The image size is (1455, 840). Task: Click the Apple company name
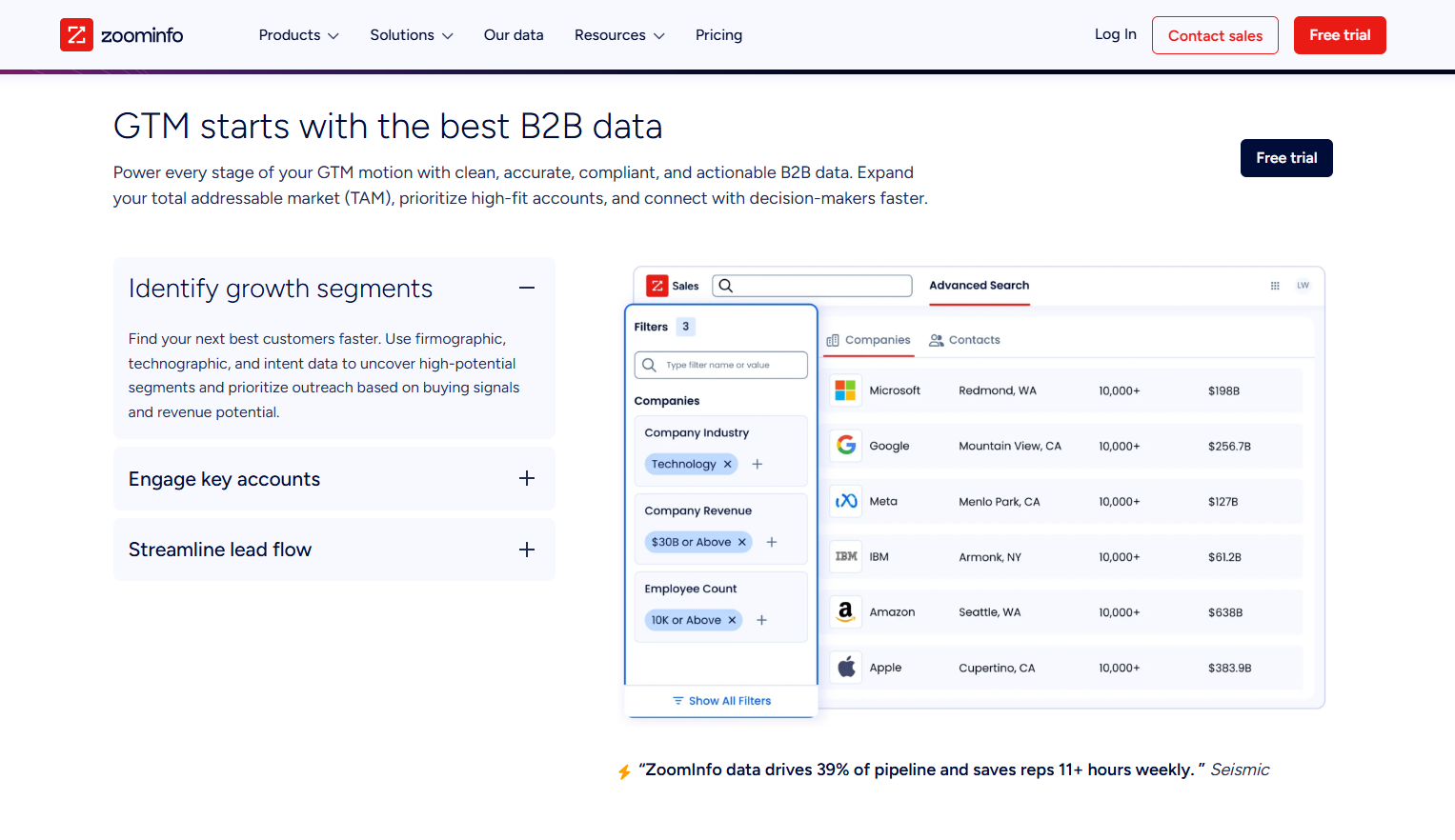(885, 668)
